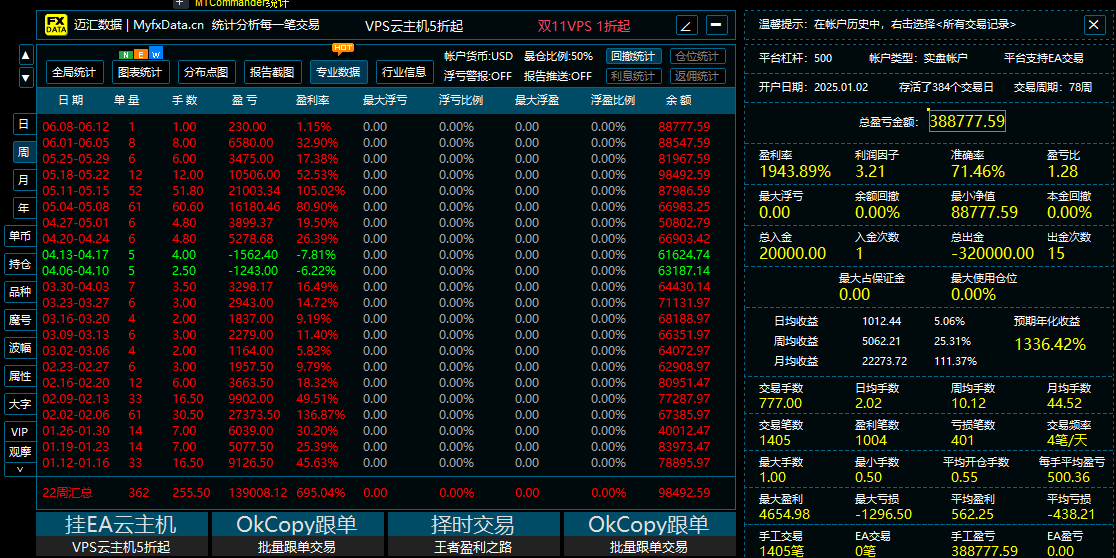Select the 04.06-04.10 losing week row
Screen dimensions: 1116x558
385,270
